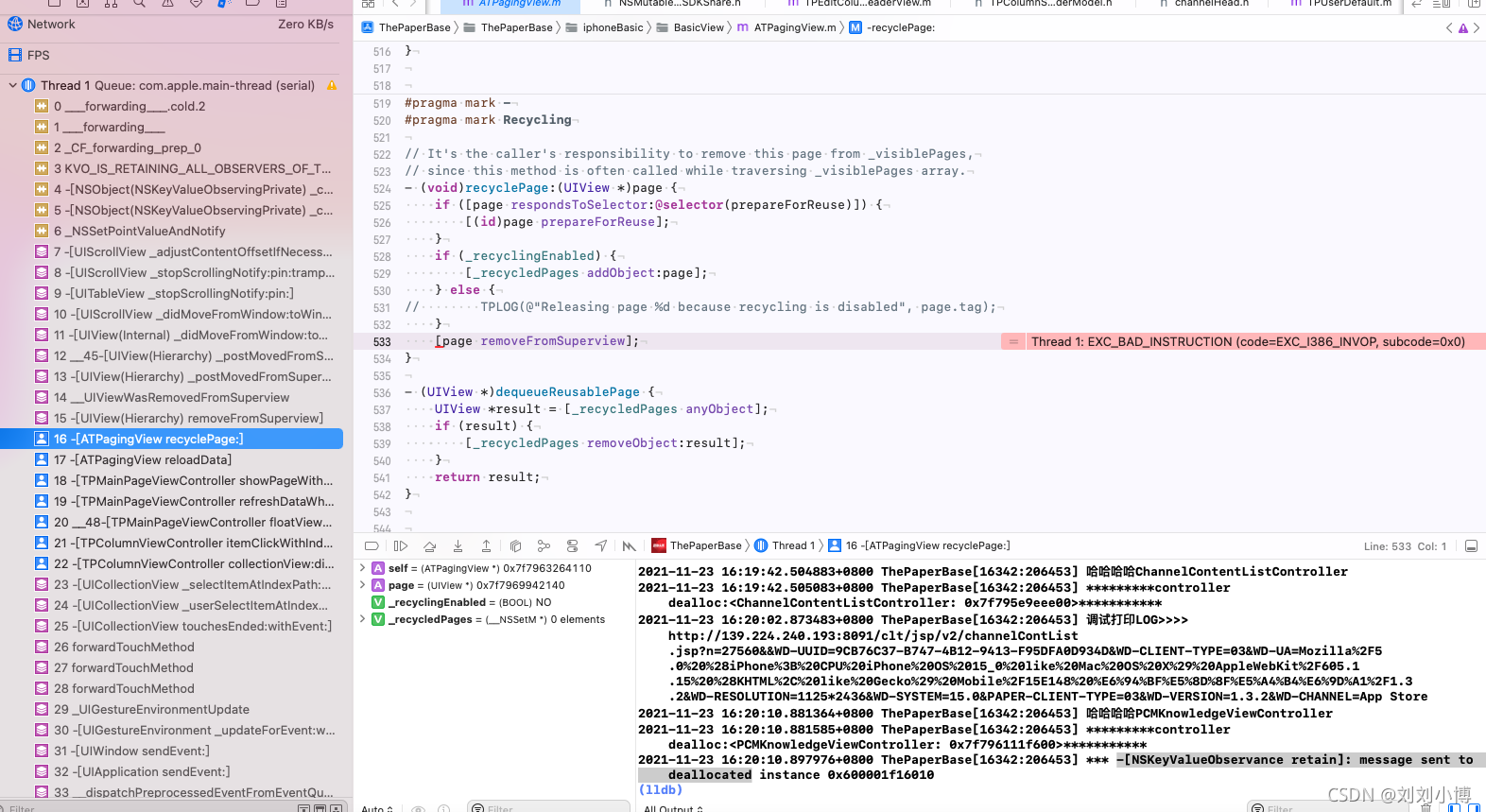
Task: Select stack frame 0 __forwarding___.cold.2
Action: coord(171,106)
